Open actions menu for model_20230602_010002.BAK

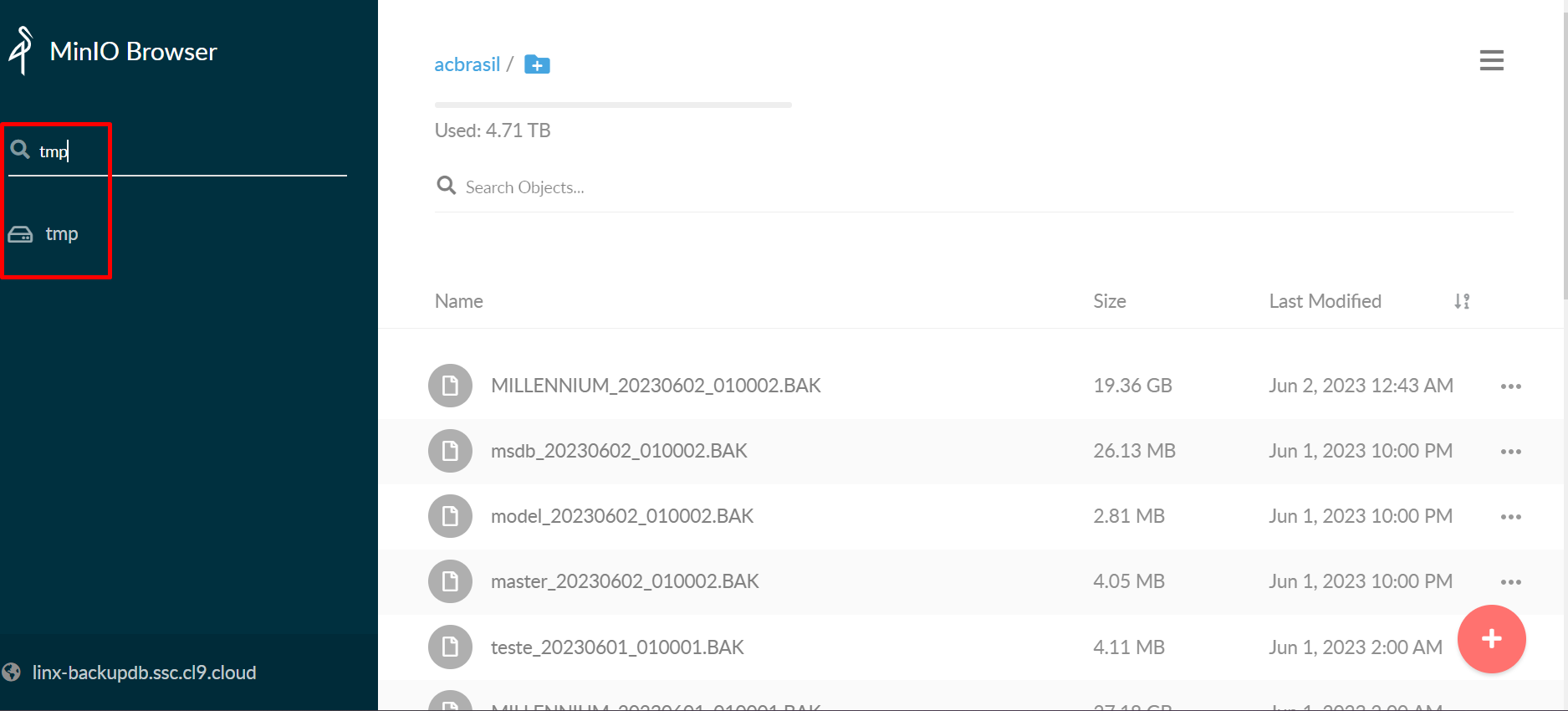1510,517
